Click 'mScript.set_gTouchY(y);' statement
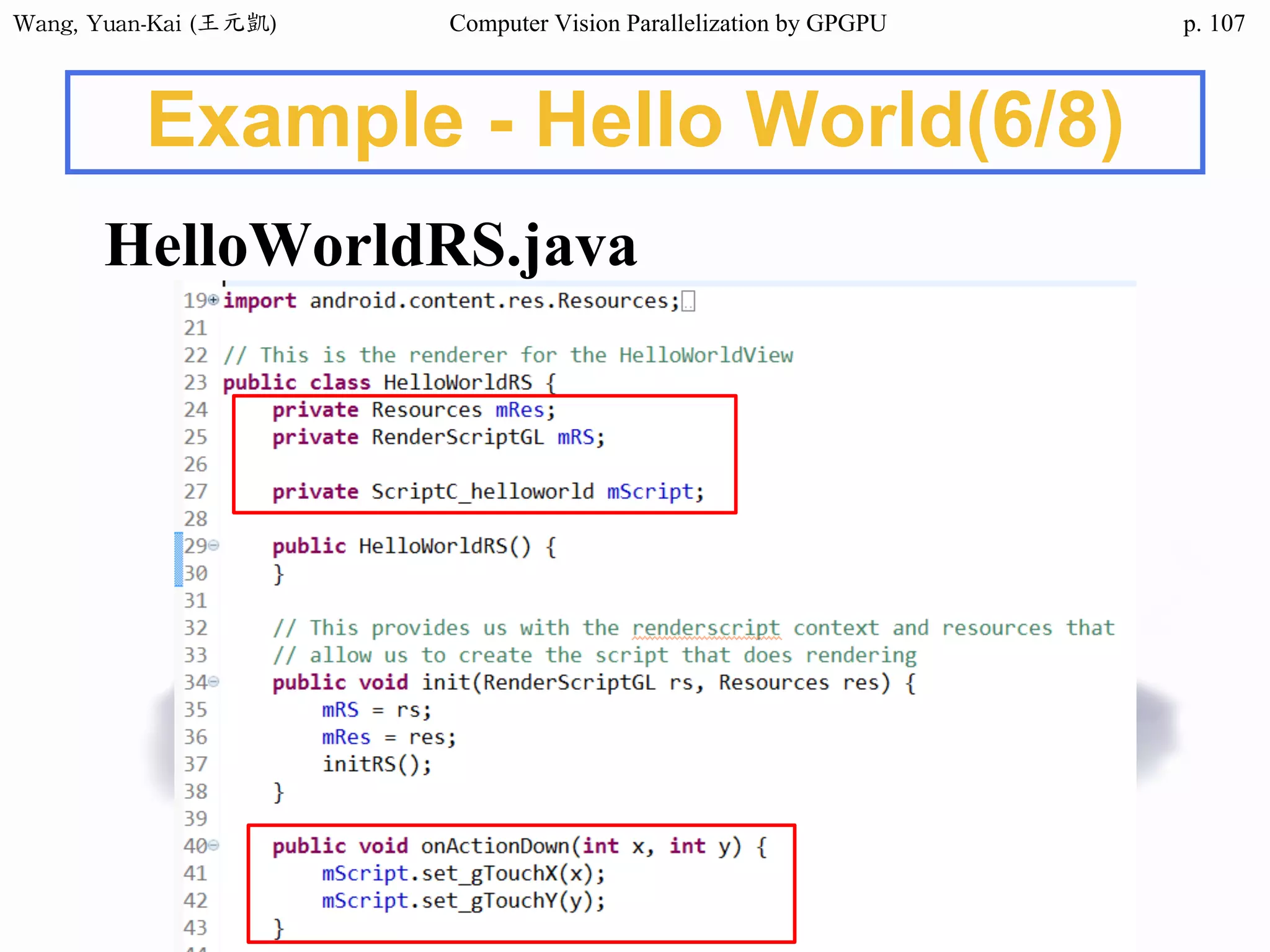The width and height of the screenshot is (1270, 952). [x=463, y=901]
